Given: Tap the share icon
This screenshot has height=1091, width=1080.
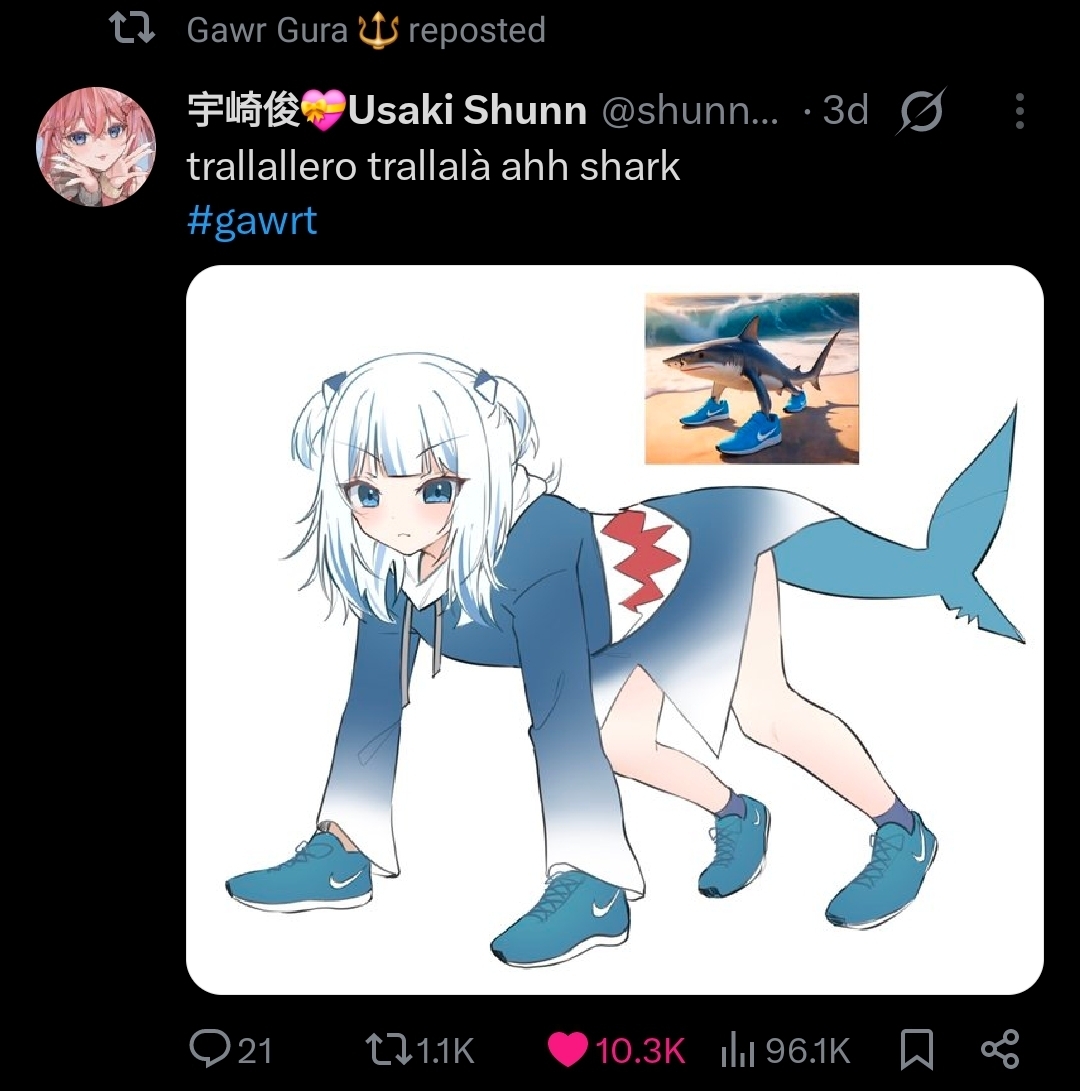Looking at the screenshot, I should [1000, 1049].
